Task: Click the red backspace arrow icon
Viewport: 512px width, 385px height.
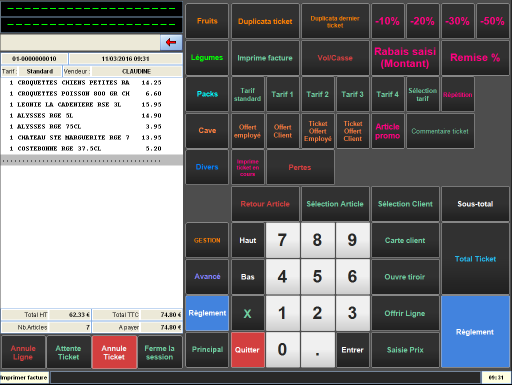Action: (x=171, y=42)
